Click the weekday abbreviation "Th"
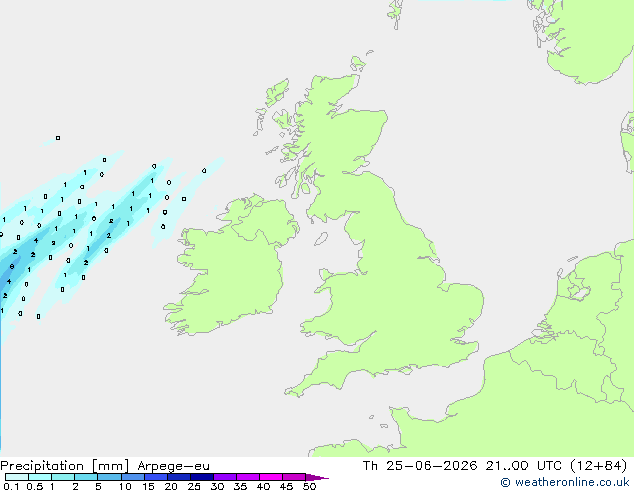 click(x=370, y=466)
